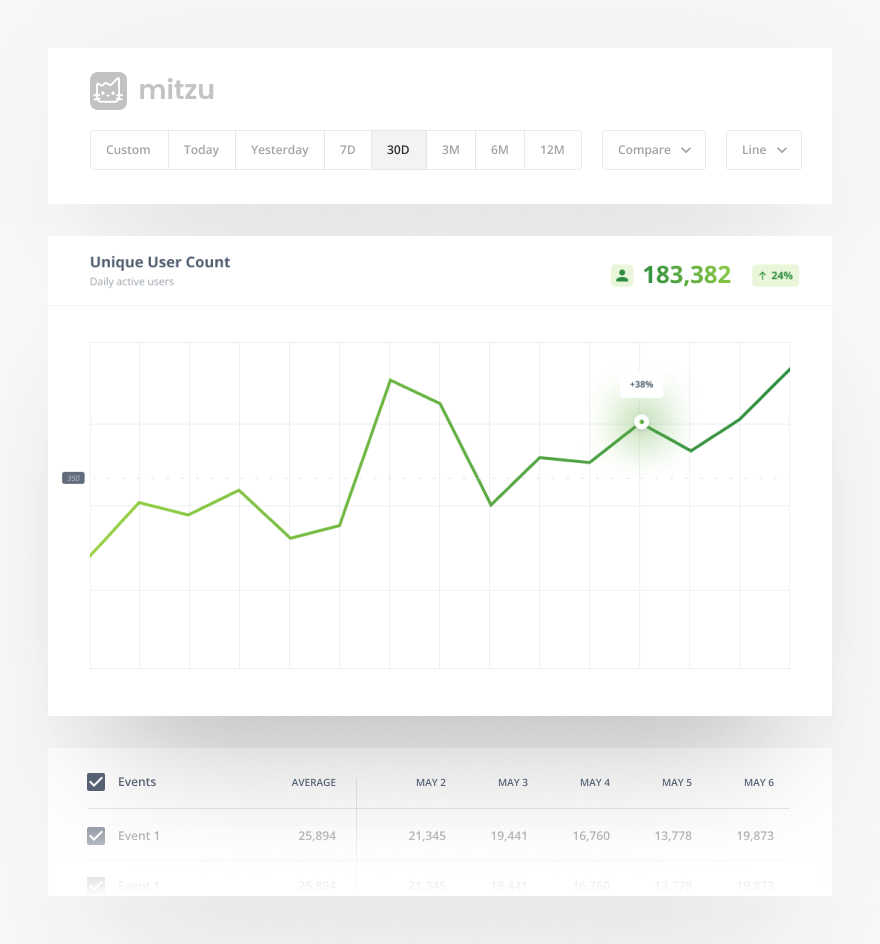880x944 pixels.
Task: Switch to the 3M view
Action: 450,149
